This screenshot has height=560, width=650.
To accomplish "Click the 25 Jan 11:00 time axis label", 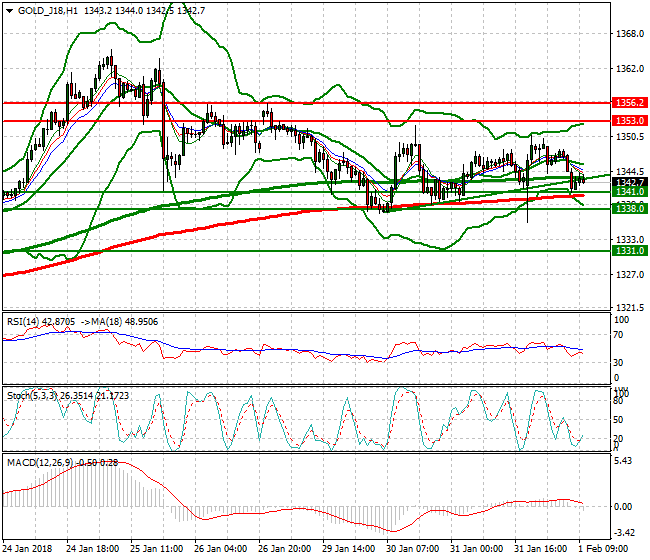I will tap(157, 549).
